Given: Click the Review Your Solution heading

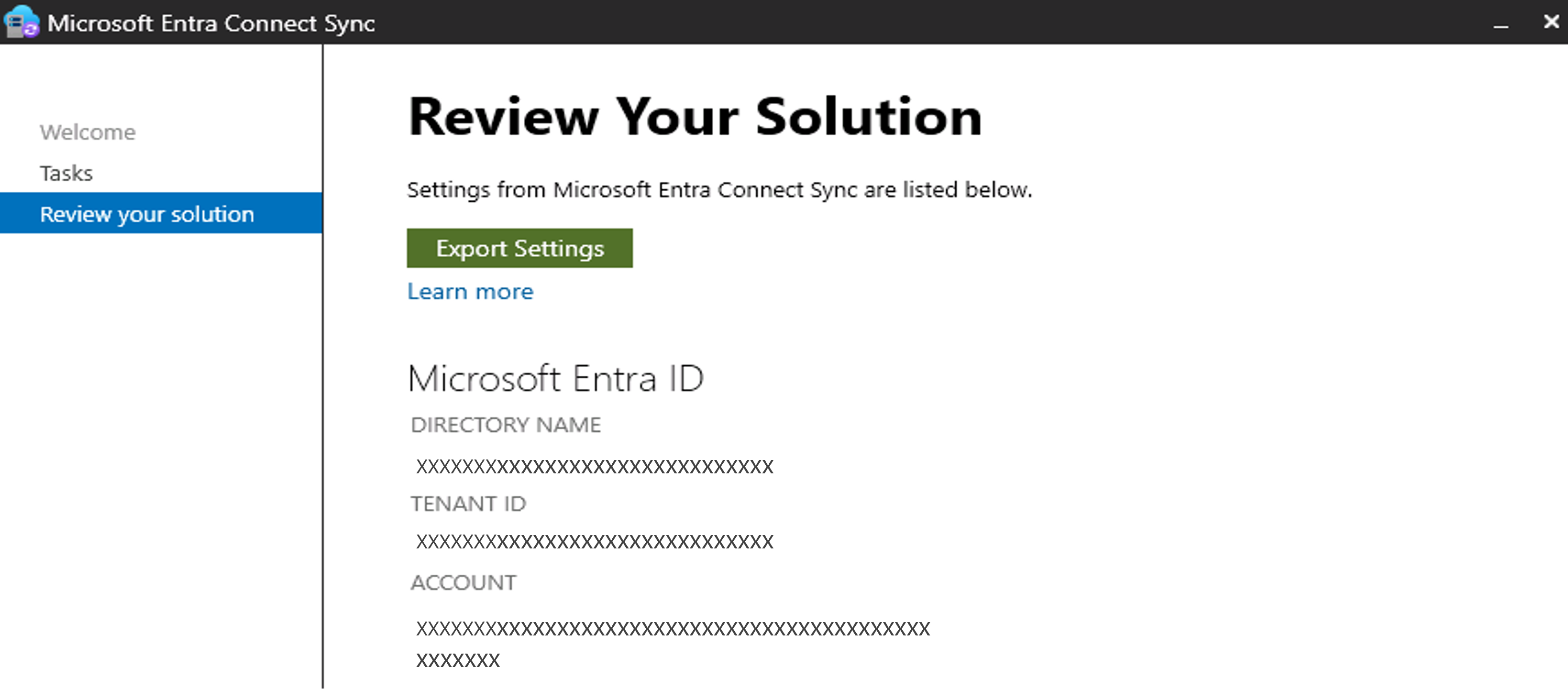Looking at the screenshot, I should (695, 117).
